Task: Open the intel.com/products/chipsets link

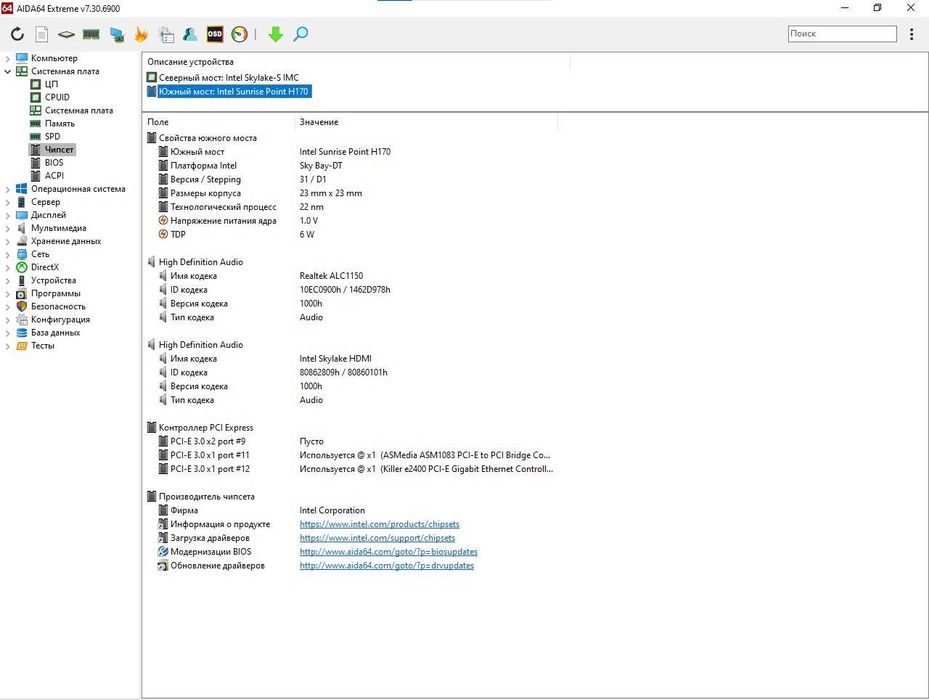Action: click(379, 525)
